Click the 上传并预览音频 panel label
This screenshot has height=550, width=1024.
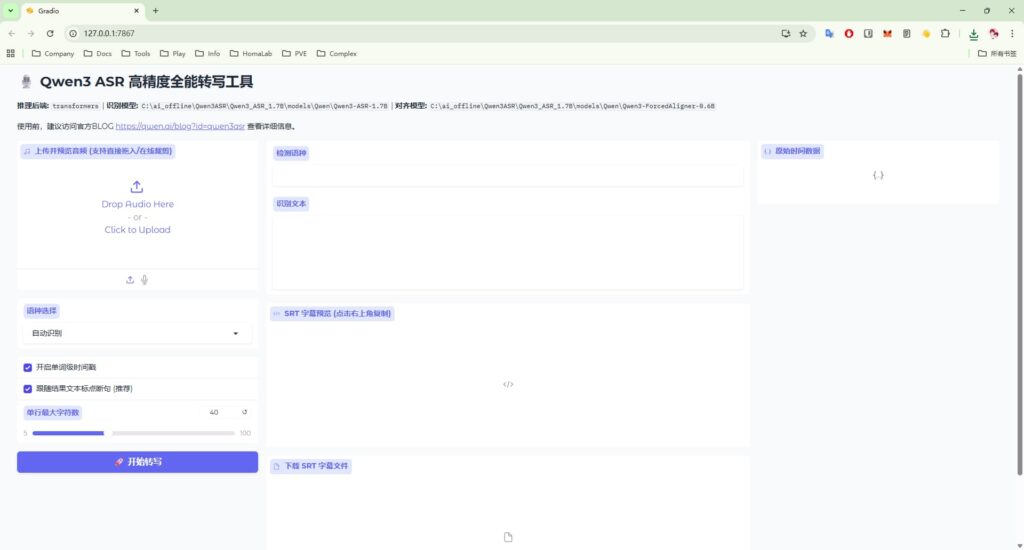[98, 151]
